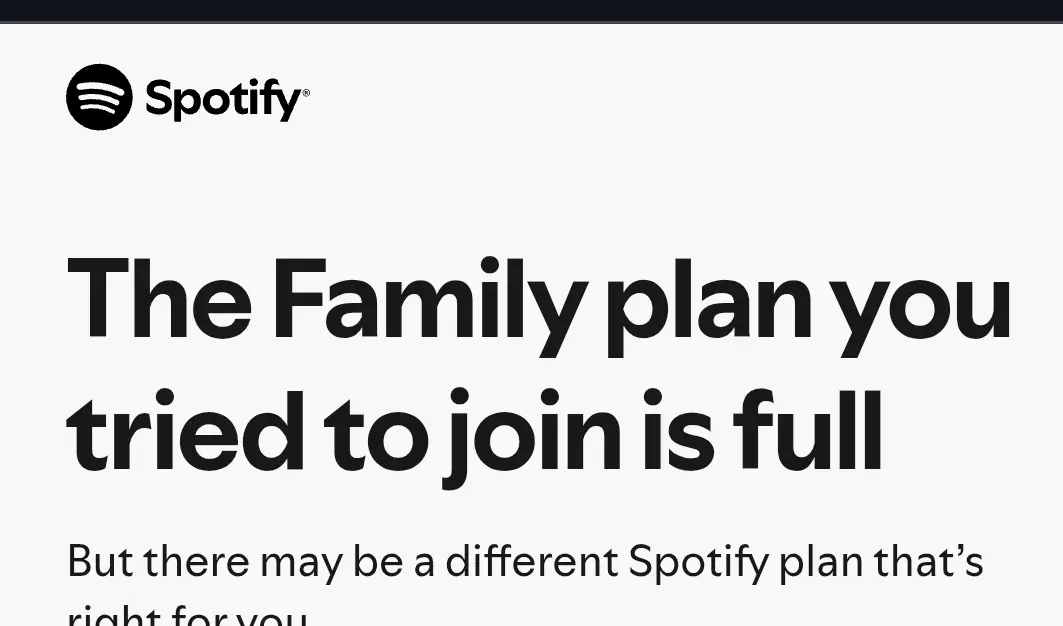Click the subtitle word "may"
This screenshot has width=1063, height=626.
302,566
